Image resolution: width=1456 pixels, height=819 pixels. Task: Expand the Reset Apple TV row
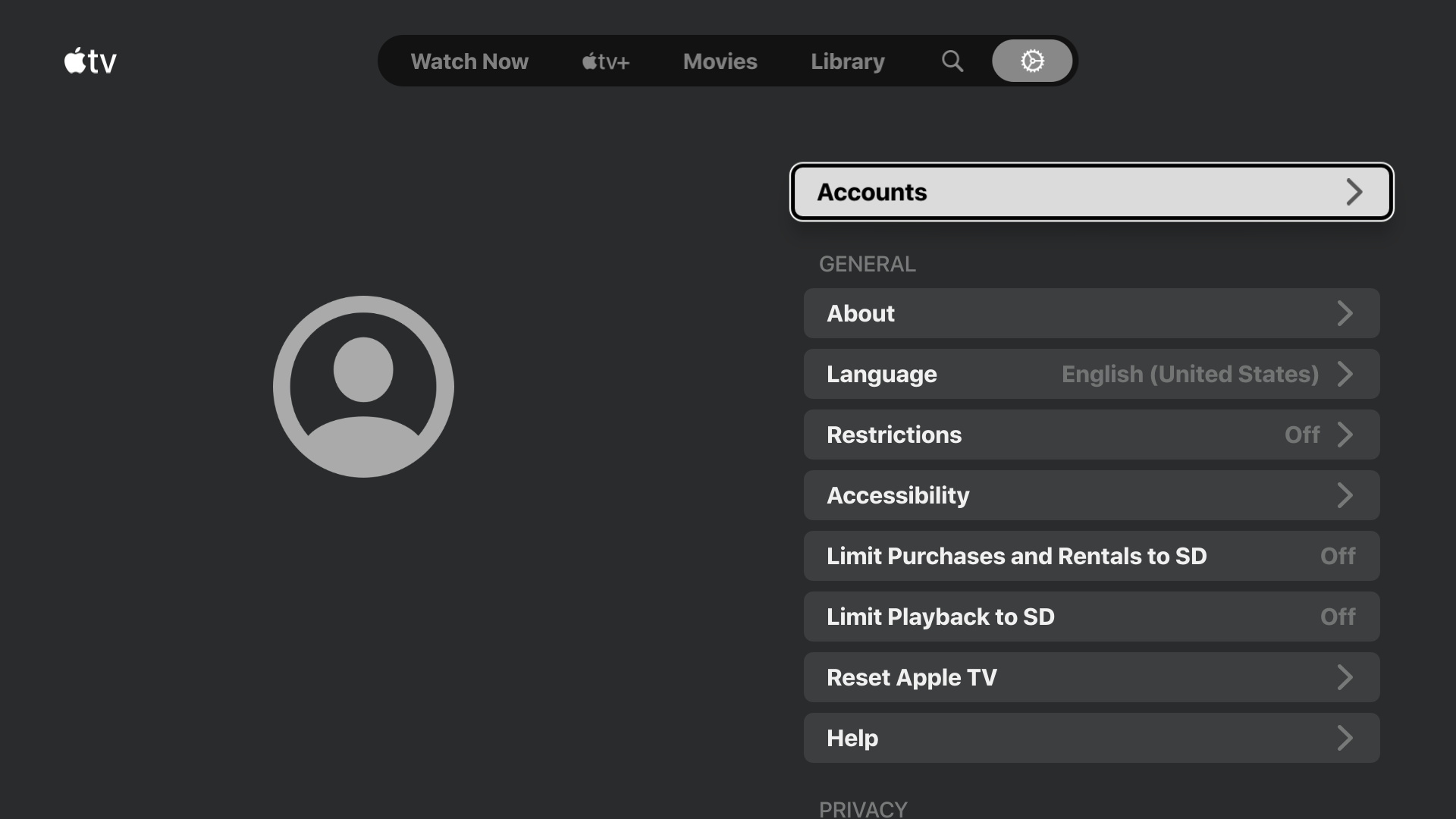tap(1091, 677)
